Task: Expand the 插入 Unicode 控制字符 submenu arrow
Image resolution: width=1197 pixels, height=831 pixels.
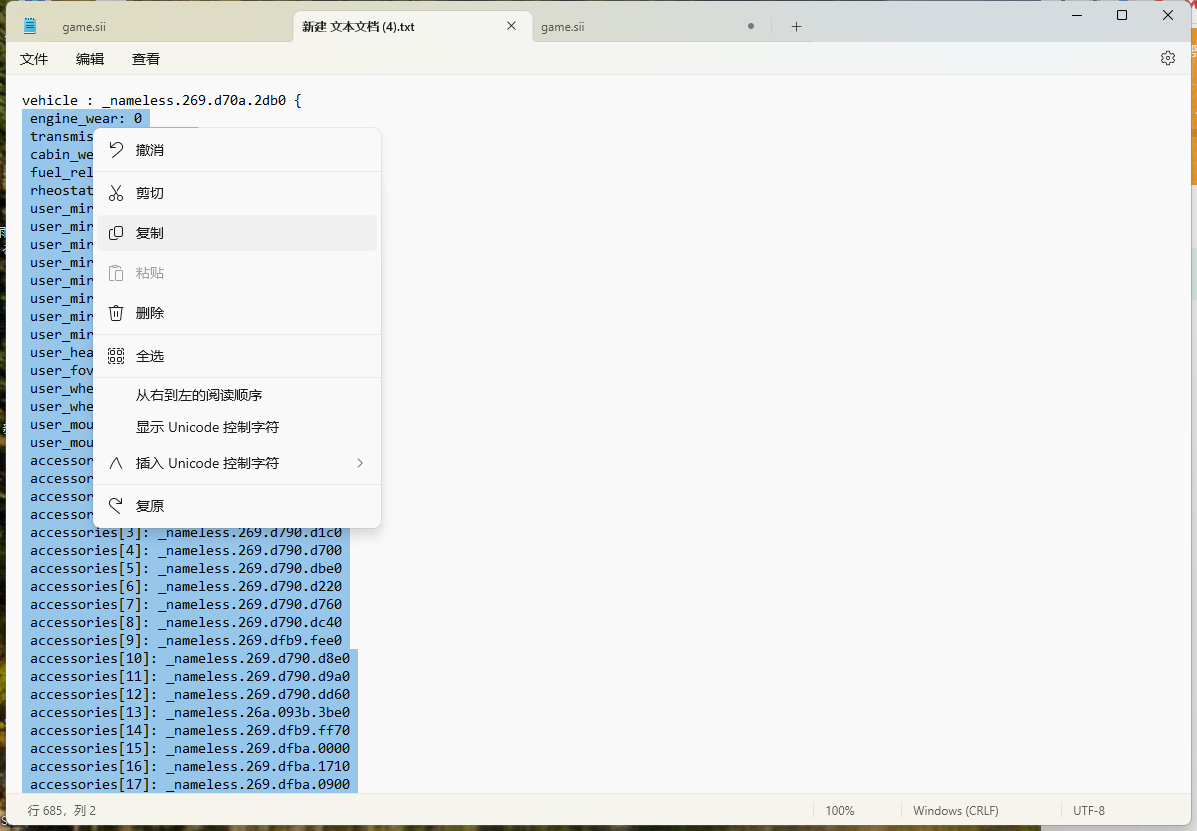Action: click(360, 463)
